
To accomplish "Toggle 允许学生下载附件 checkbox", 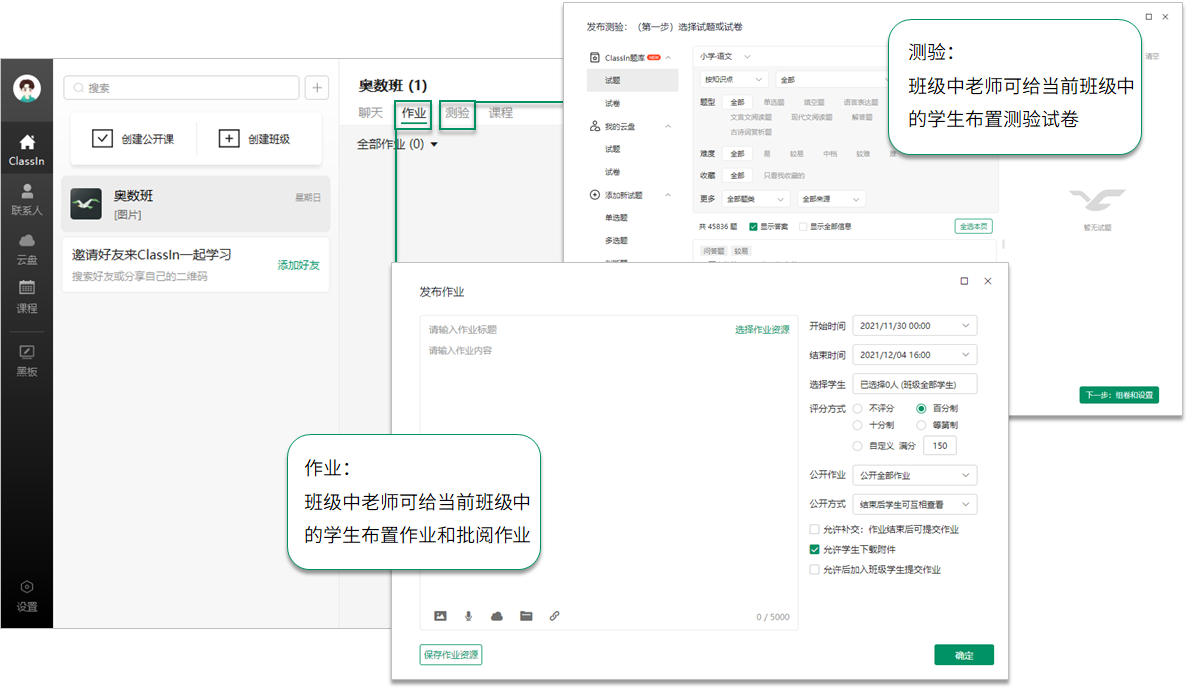I will pyautogui.click(x=814, y=549).
